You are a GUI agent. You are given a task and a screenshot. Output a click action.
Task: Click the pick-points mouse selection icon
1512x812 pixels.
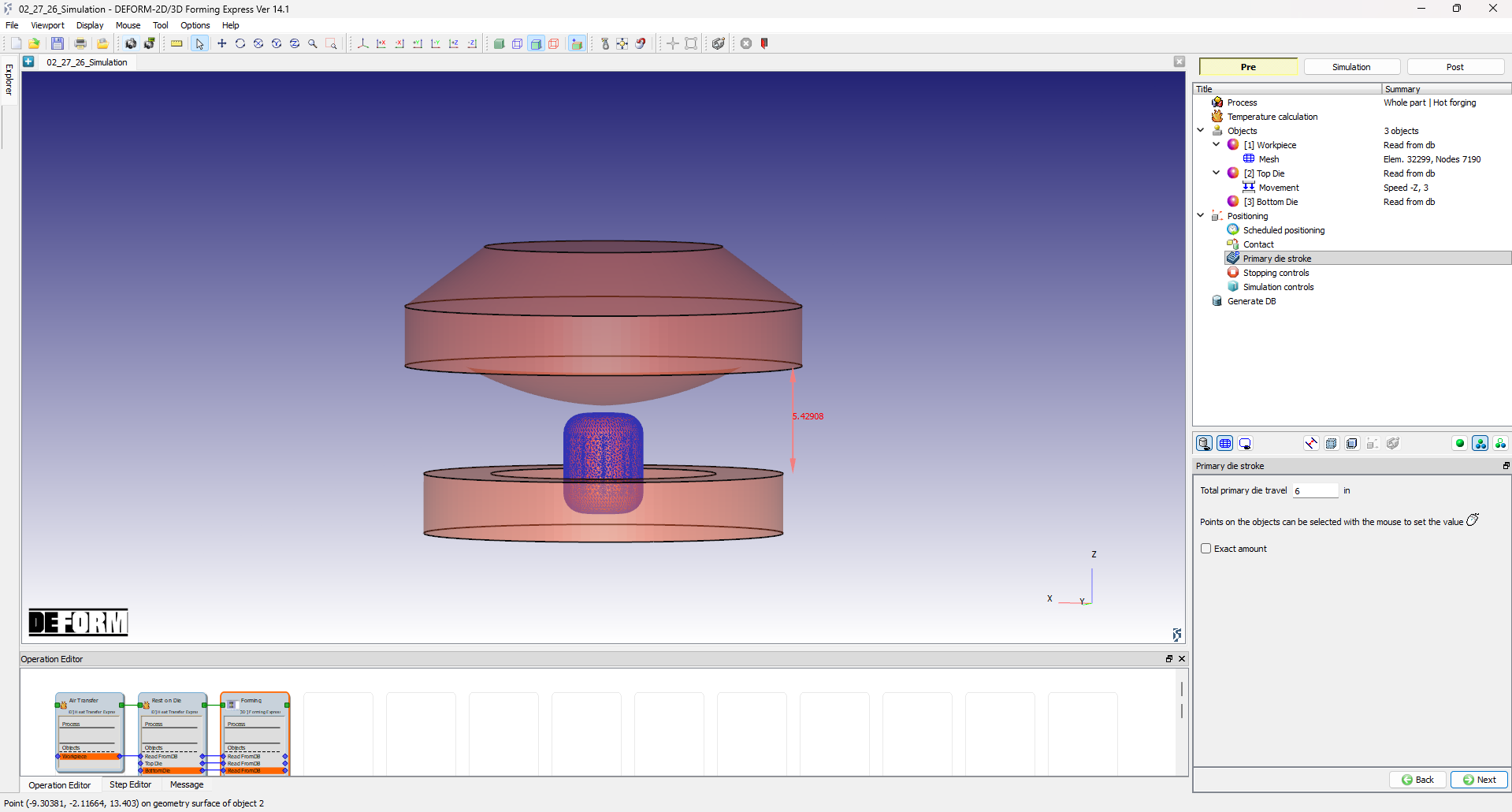(x=1472, y=520)
